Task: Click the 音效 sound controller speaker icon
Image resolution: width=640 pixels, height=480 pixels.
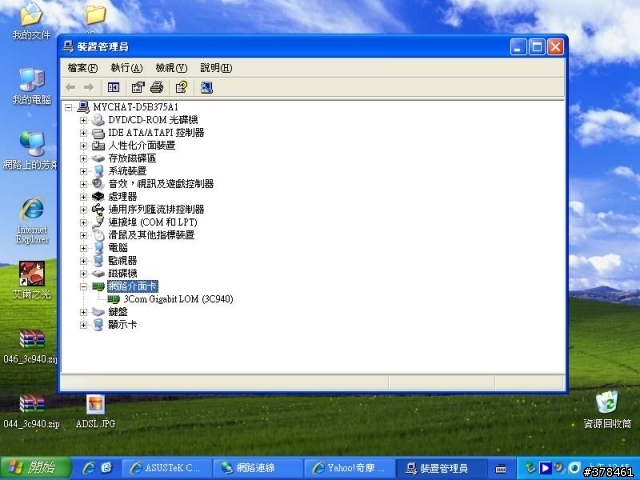Action: [x=98, y=184]
